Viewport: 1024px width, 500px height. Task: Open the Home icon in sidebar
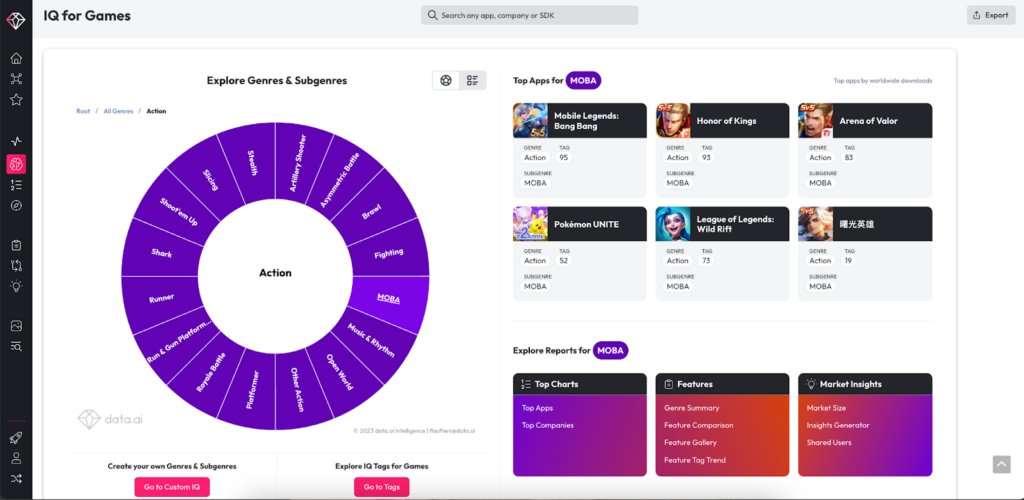[16, 59]
